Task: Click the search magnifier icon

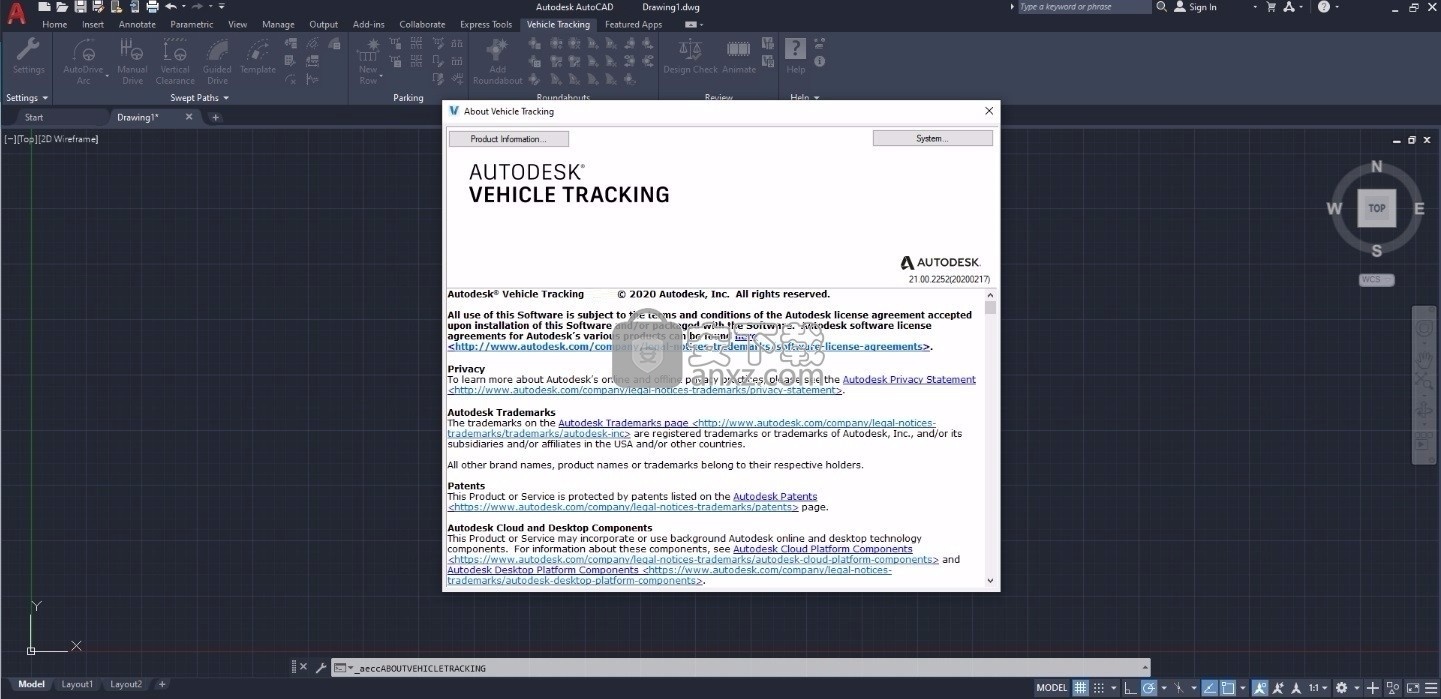Action: click(1161, 7)
